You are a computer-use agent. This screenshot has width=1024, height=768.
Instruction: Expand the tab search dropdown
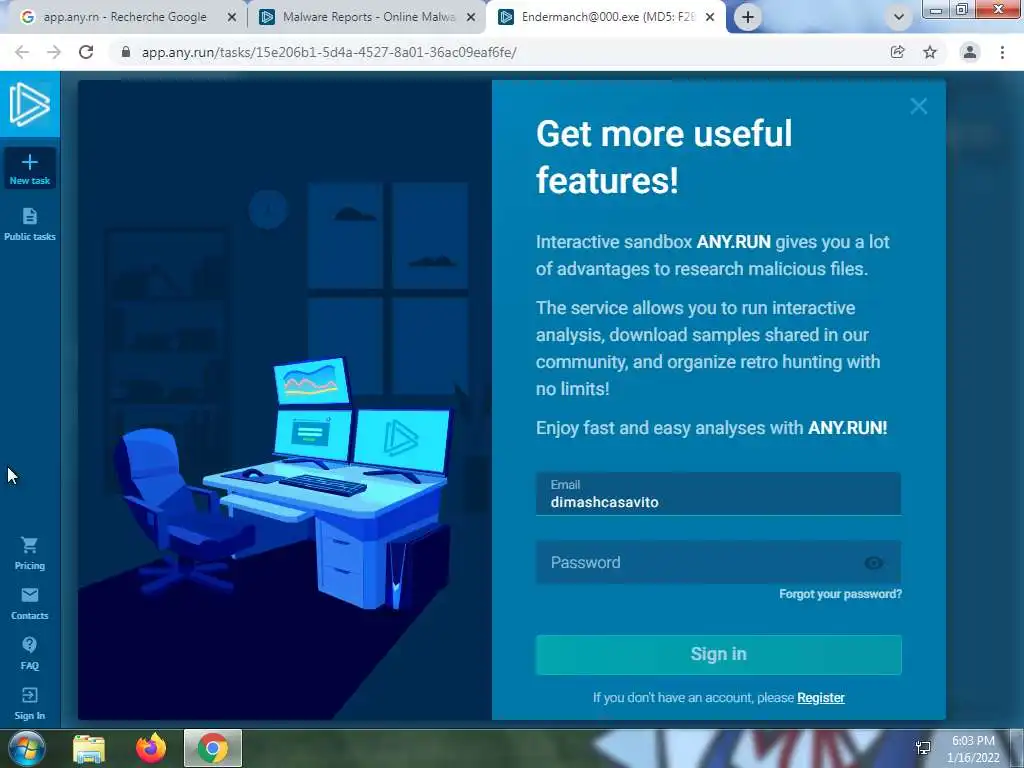coord(899,18)
